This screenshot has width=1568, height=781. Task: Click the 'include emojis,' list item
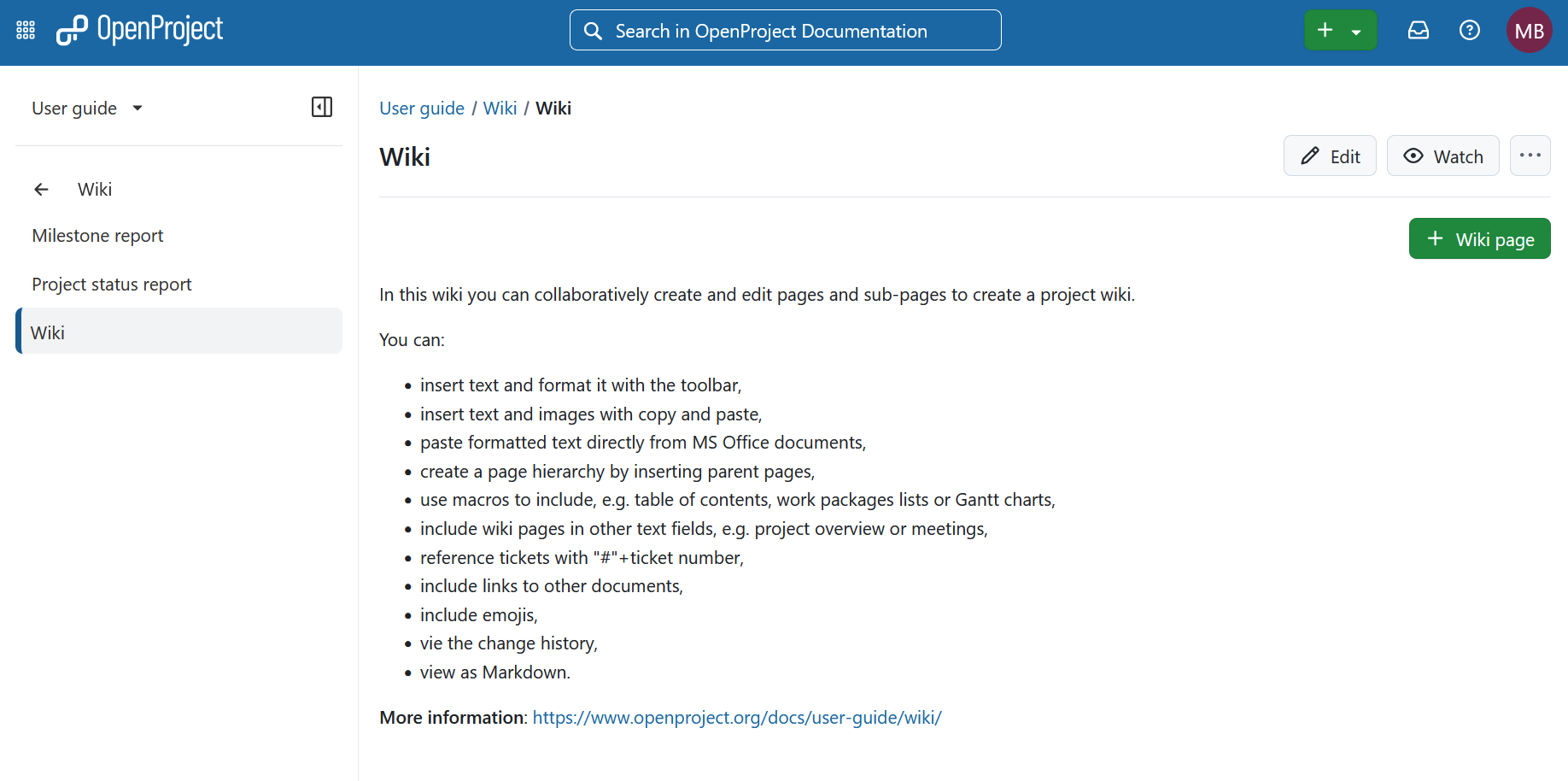tap(479, 615)
